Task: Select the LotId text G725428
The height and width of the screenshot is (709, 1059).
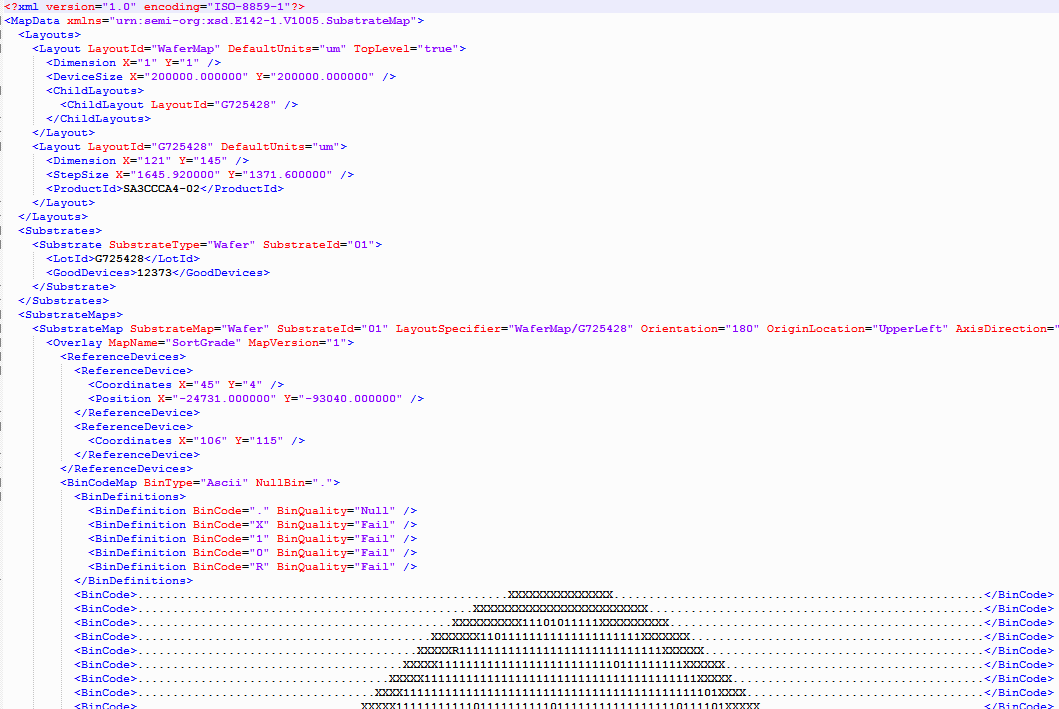Action: pyautogui.click(x=120, y=259)
